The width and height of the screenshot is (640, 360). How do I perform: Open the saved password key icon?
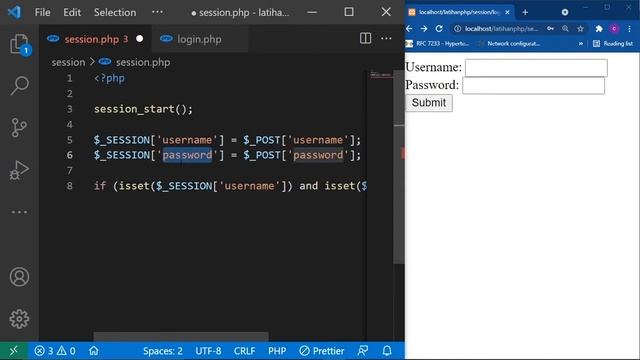tap(550, 29)
